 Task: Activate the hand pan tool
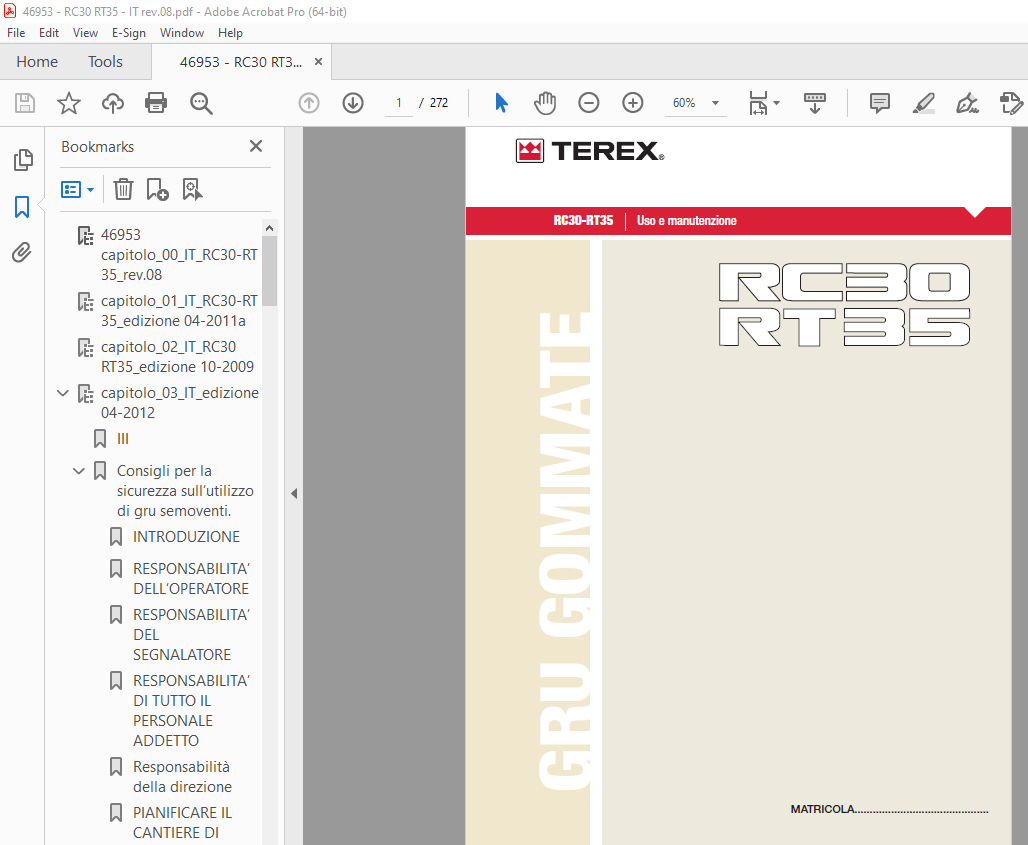(x=545, y=103)
